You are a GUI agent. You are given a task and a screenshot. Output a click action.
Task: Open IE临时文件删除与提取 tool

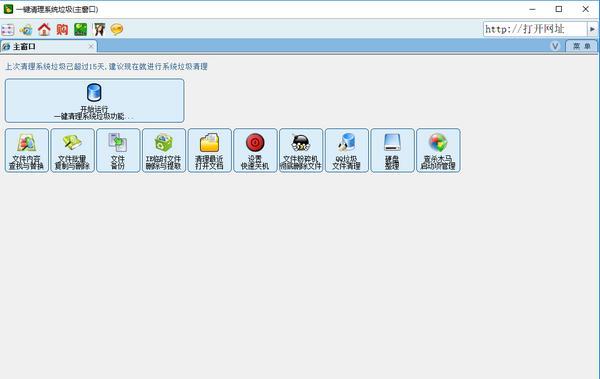[x=164, y=150]
